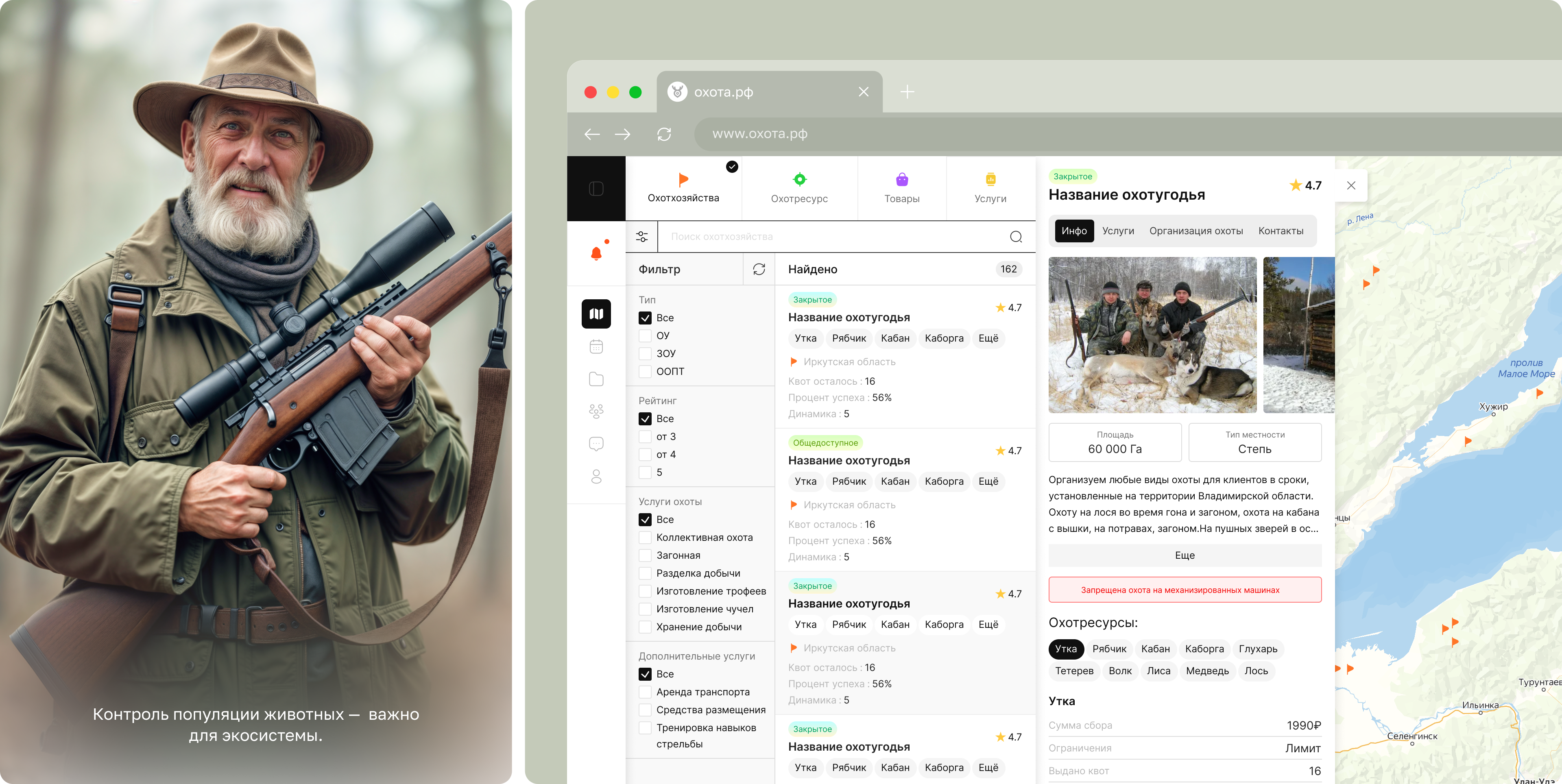Expand the description with the Еще button

point(1185,555)
